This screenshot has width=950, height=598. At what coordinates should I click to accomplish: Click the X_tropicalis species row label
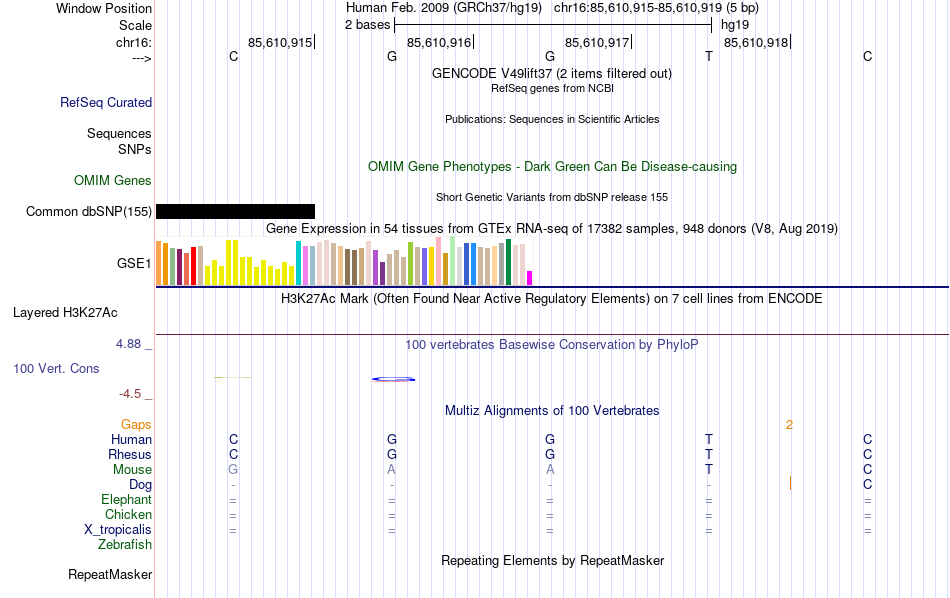118,530
